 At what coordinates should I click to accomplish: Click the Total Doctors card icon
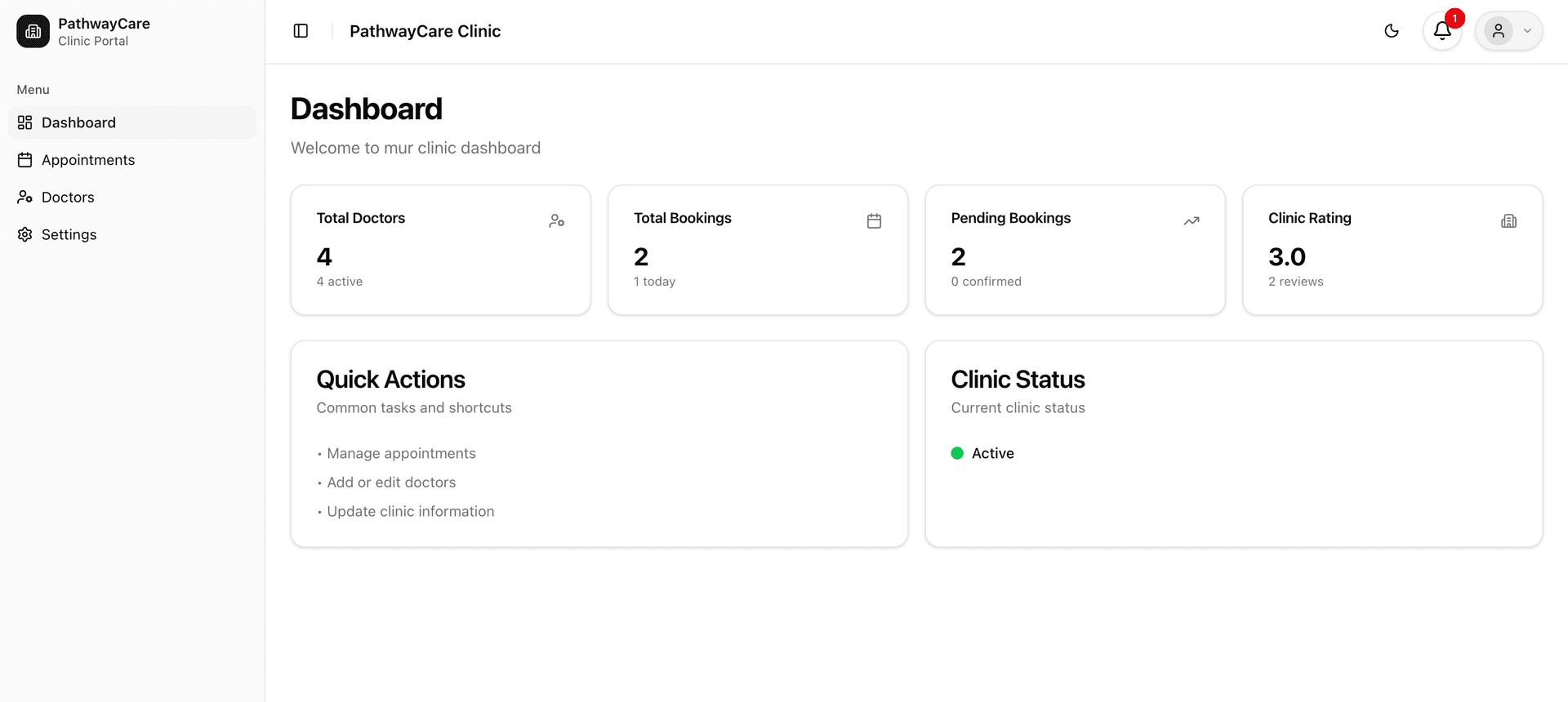(557, 220)
